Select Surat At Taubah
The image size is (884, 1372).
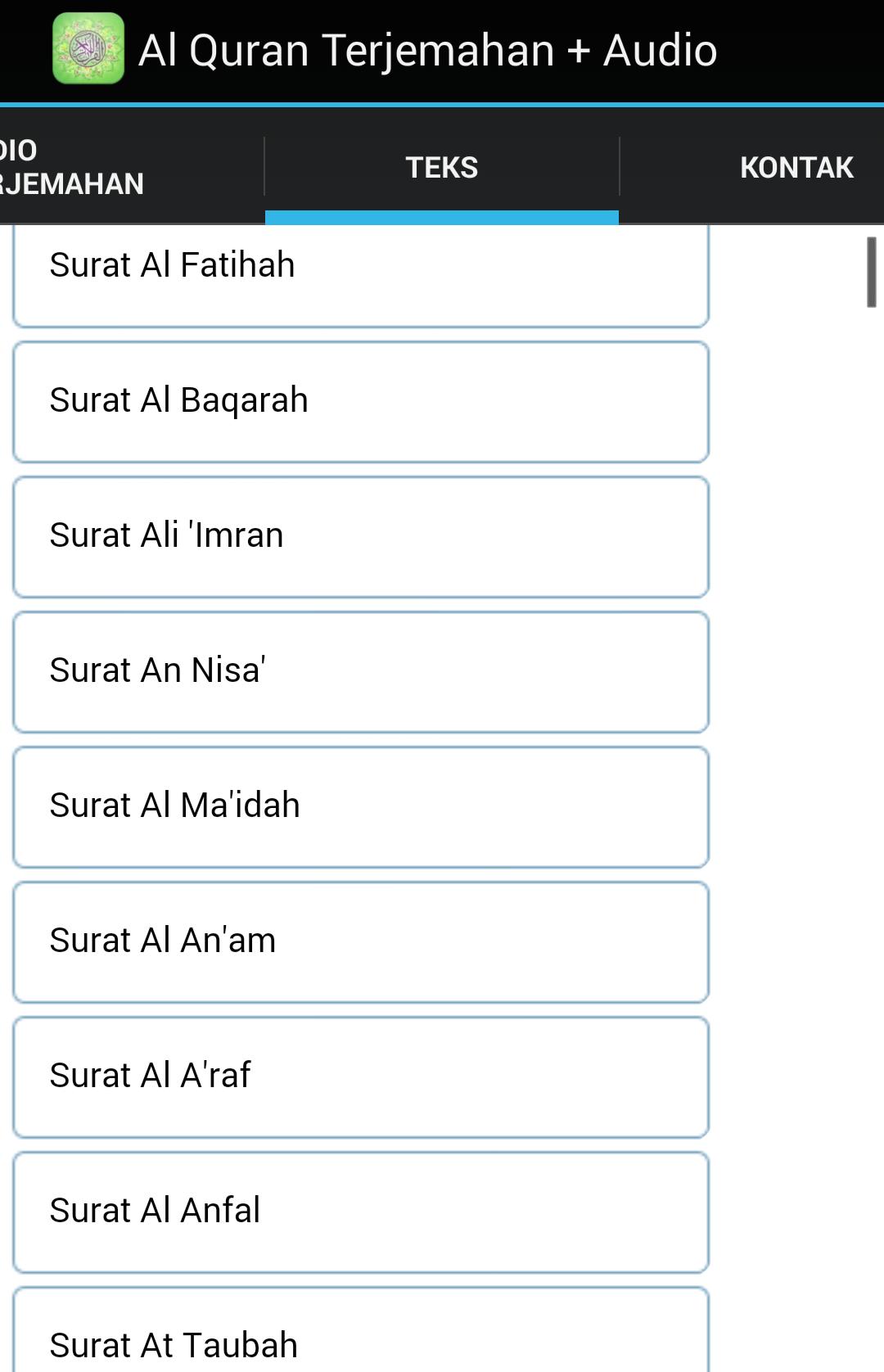361,1330
